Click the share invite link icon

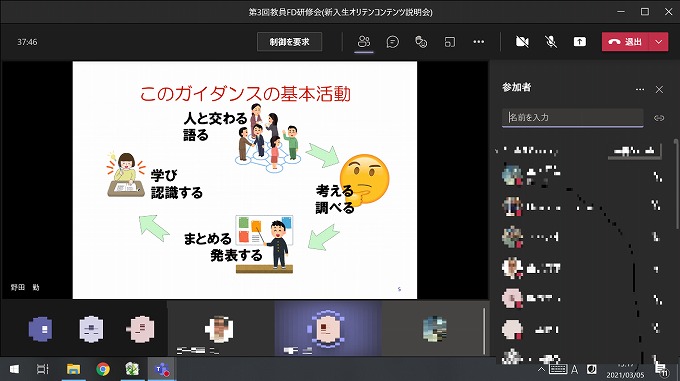(659, 118)
